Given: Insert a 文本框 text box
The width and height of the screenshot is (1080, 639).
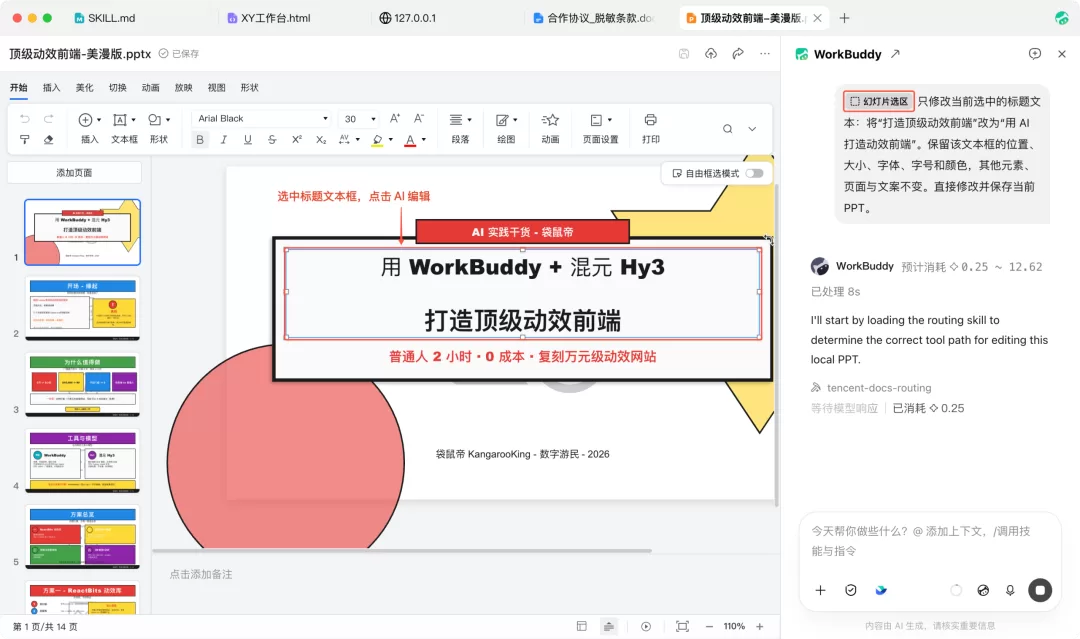Looking at the screenshot, I should tap(124, 128).
